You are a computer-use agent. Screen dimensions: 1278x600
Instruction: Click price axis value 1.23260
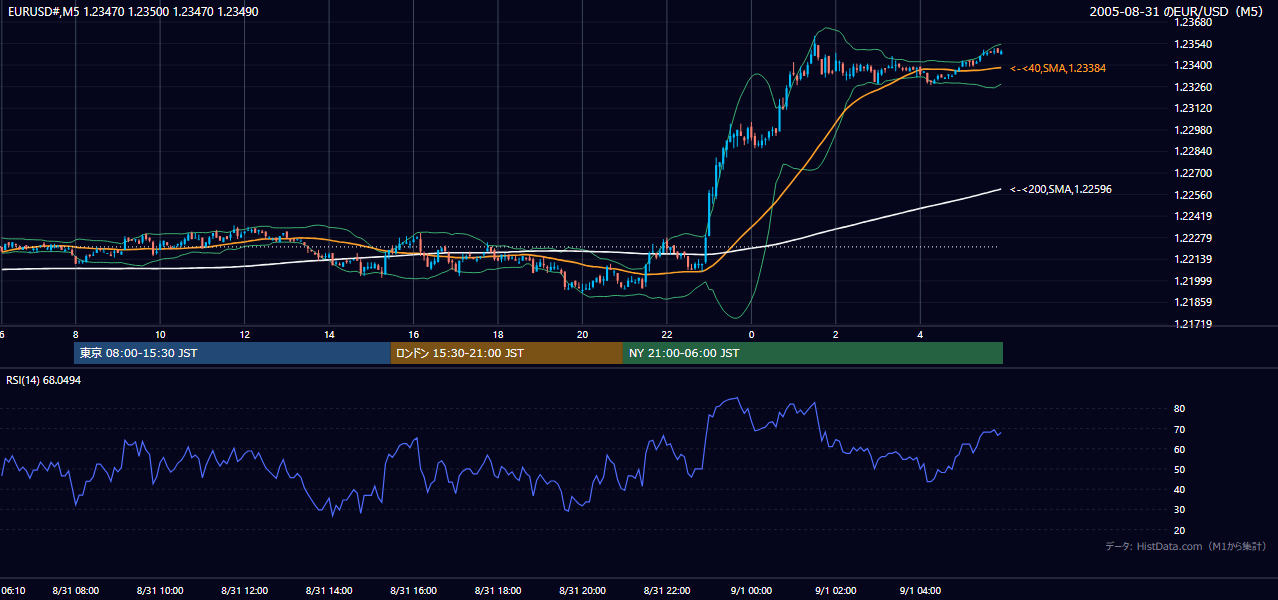click(x=1192, y=87)
